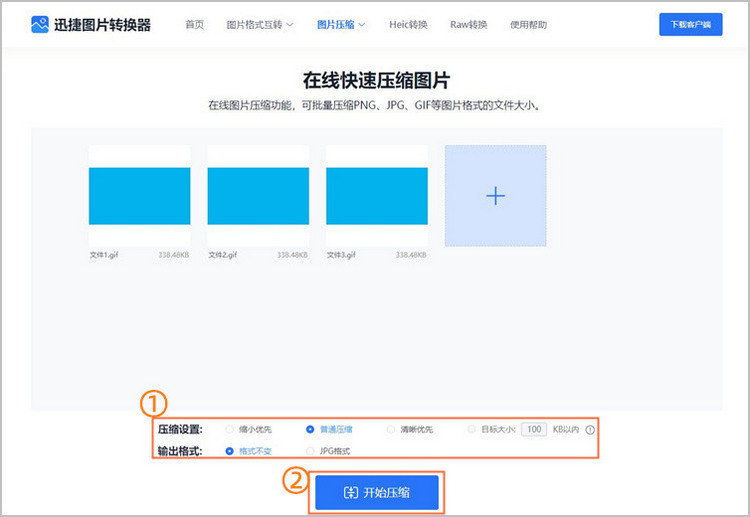Click the 文件1.gif file name

[104, 255]
